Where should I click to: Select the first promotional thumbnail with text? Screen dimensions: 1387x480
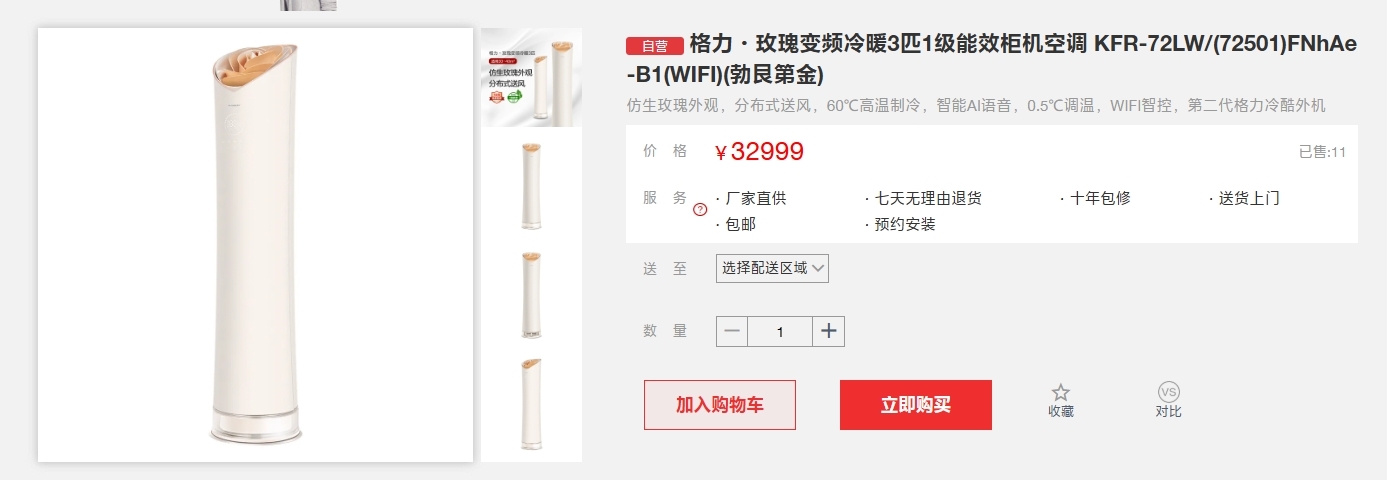[x=531, y=78]
